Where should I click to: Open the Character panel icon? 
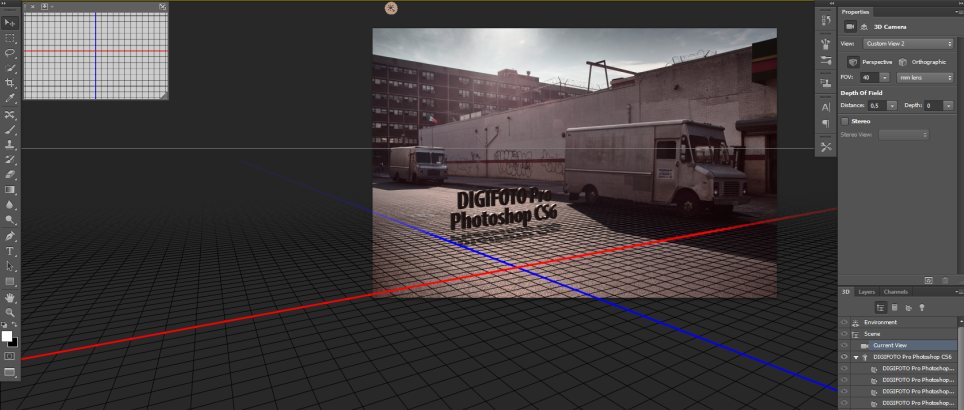point(826,107)
